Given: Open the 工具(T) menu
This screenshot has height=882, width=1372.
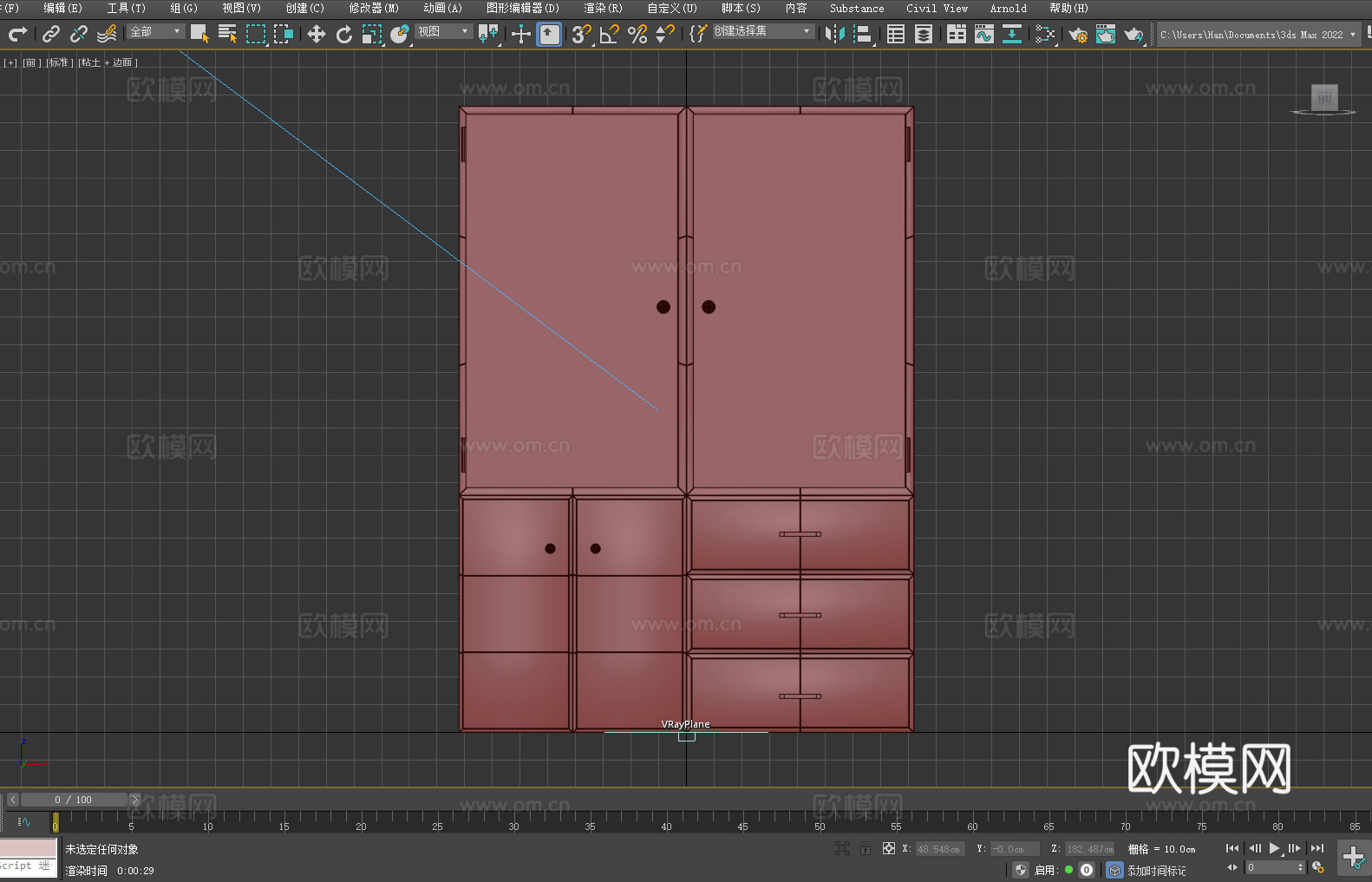Looking at the screenshot, I should 127,8.
